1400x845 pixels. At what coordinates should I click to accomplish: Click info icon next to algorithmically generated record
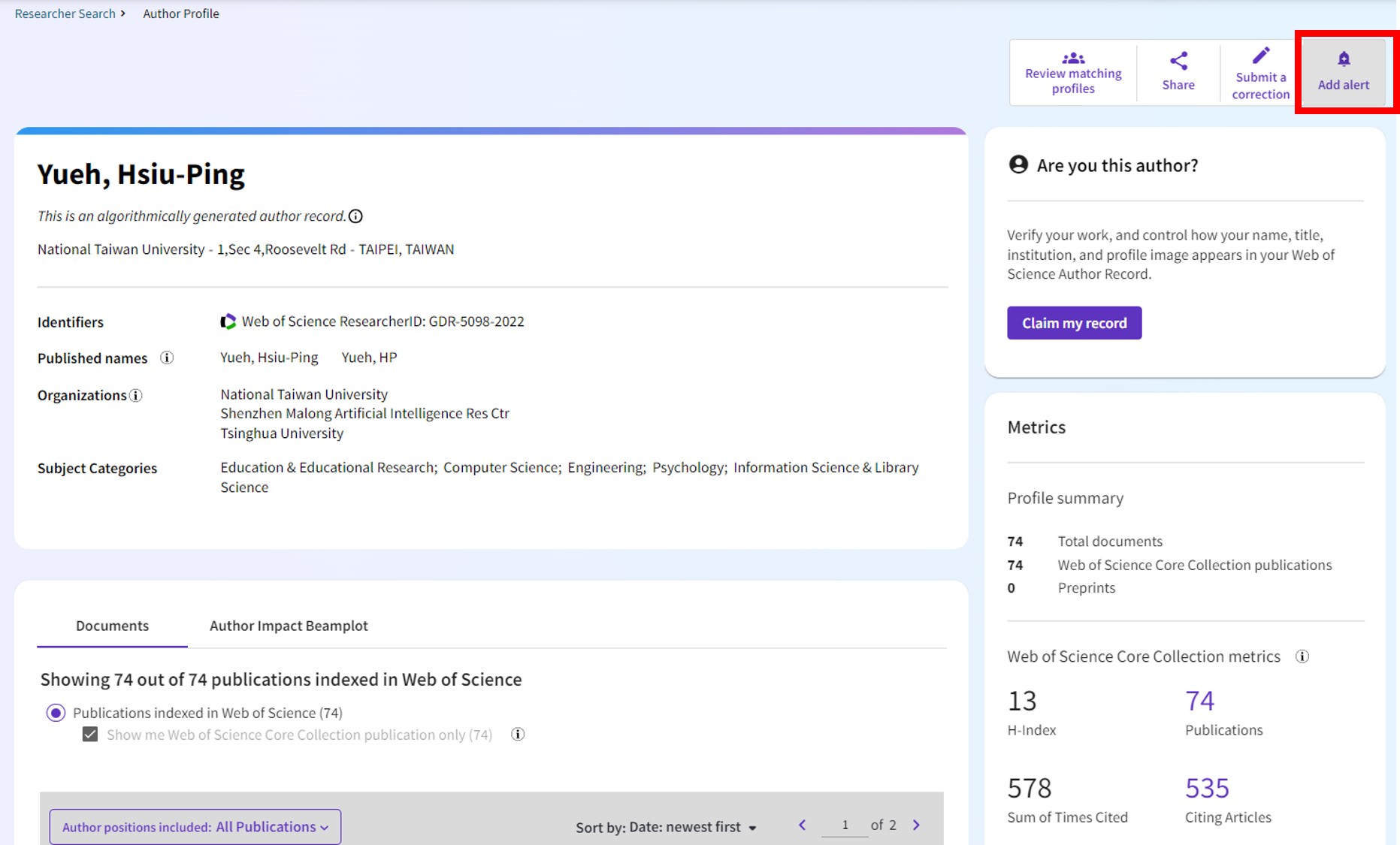356,216
